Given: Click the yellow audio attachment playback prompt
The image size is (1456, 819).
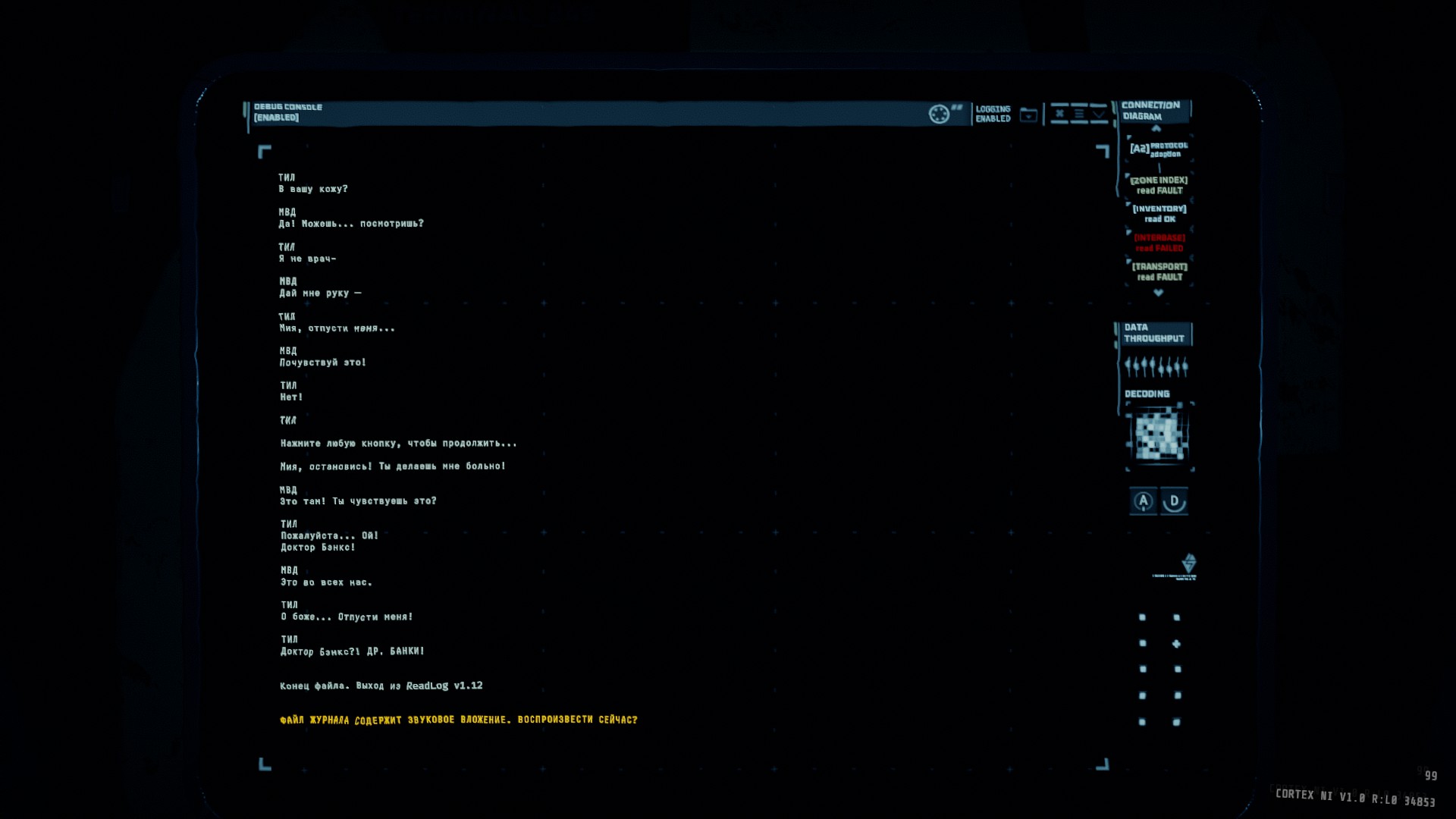Looking at the screenshot, I should tap(459, 720).
